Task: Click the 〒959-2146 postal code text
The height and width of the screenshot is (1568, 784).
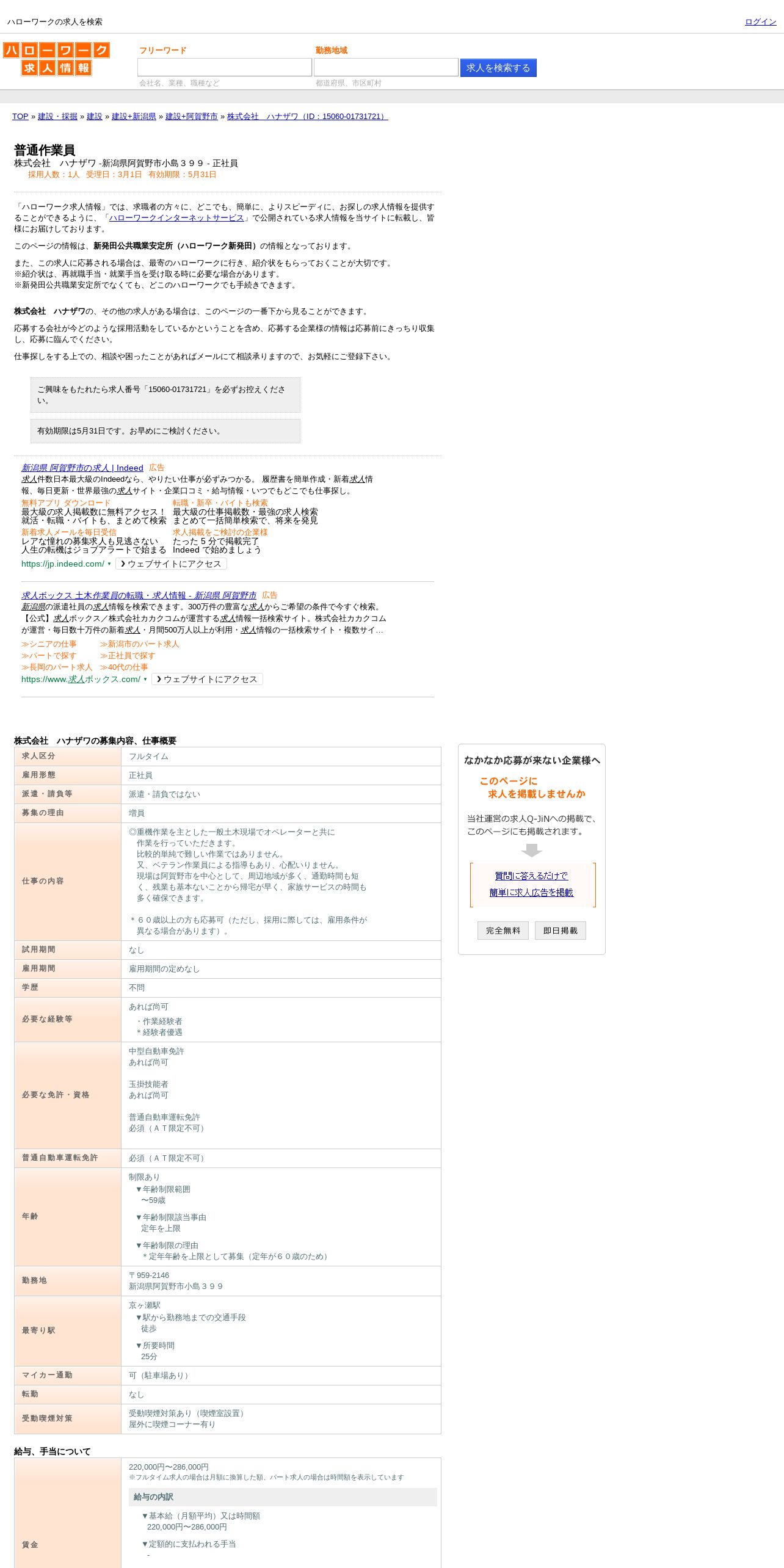Action: [149, 1276]
